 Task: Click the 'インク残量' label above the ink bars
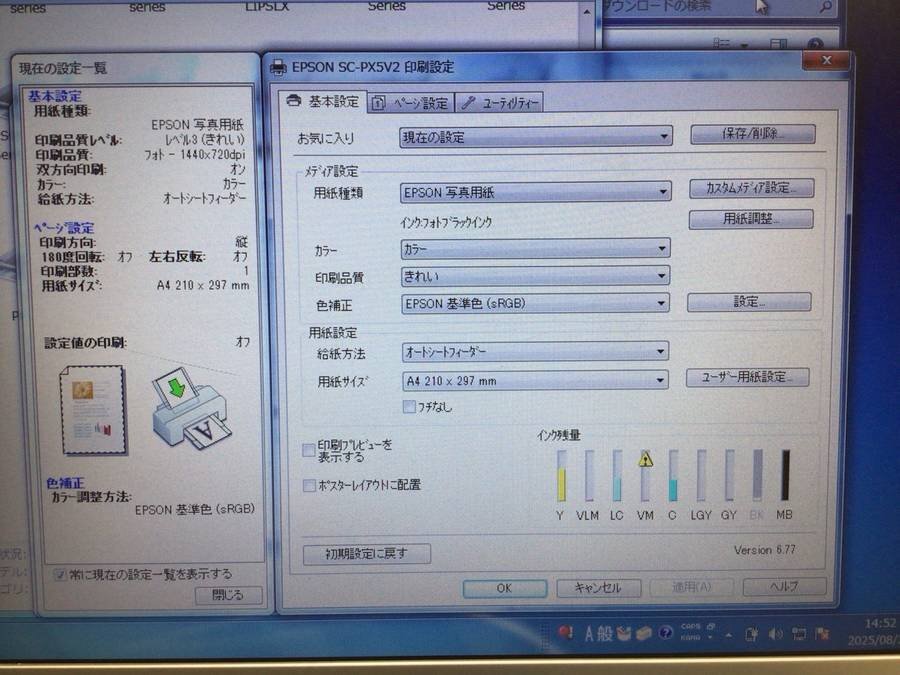[559, 436]
